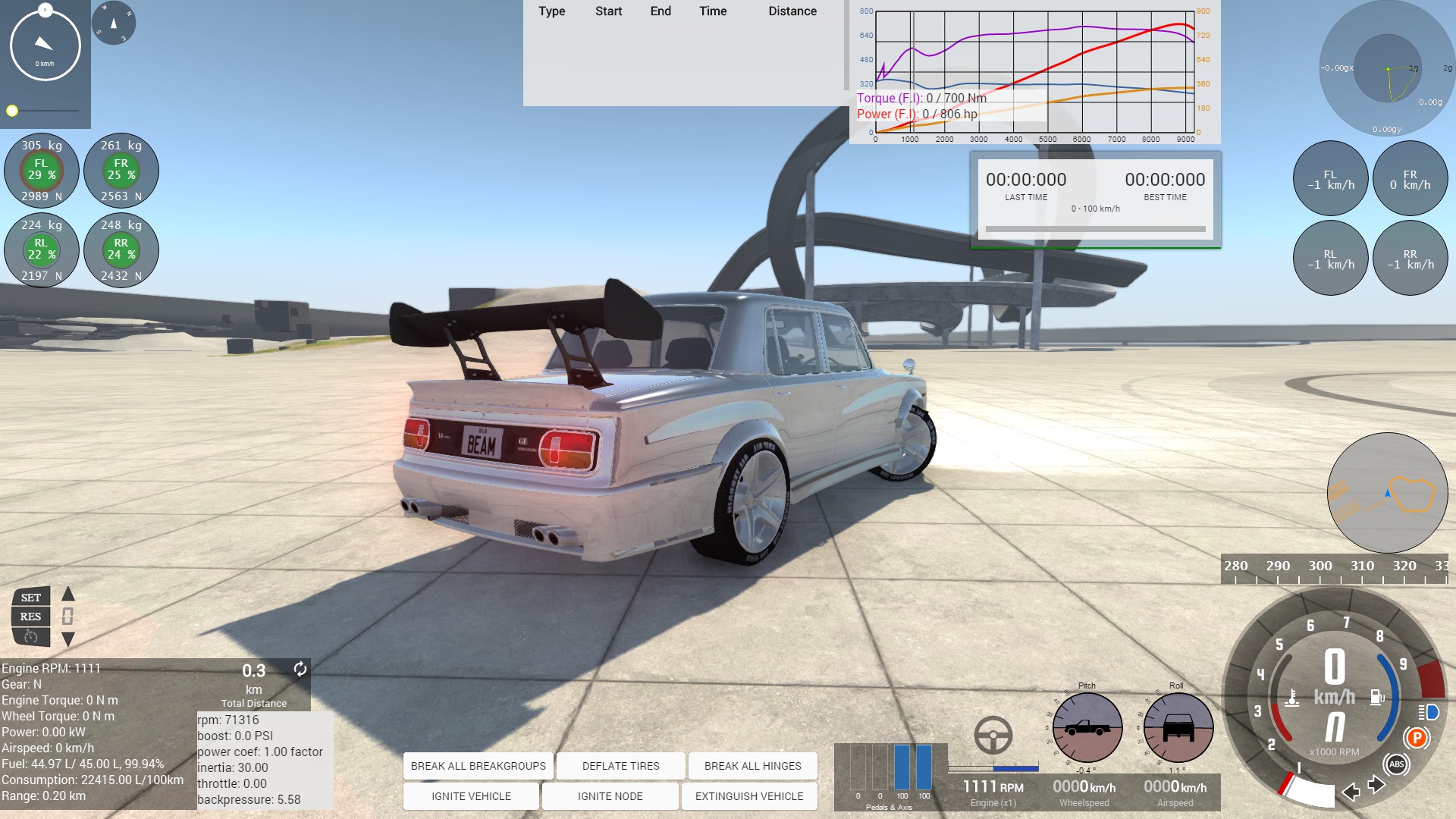Click the FL tire load indicator
1456x819 pixels.
(41, 171)
